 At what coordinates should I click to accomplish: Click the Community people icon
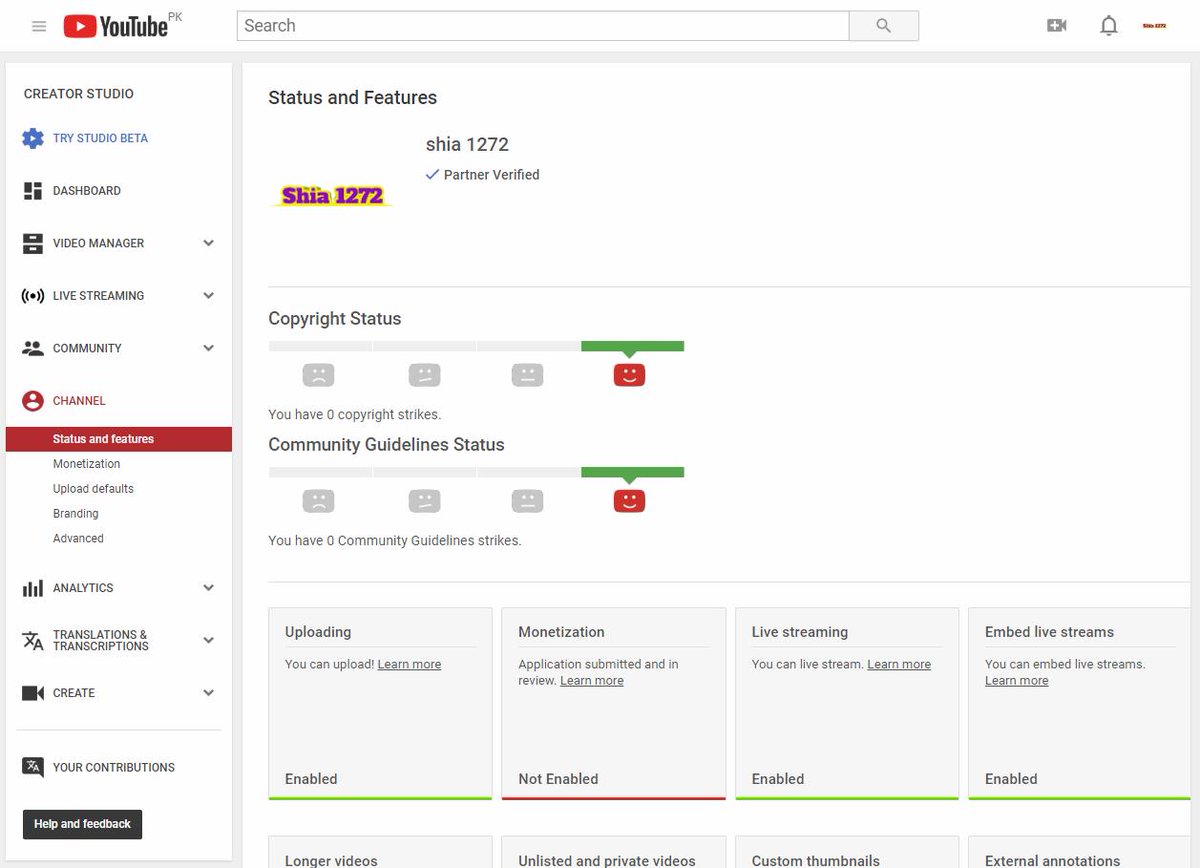[33, 348]
